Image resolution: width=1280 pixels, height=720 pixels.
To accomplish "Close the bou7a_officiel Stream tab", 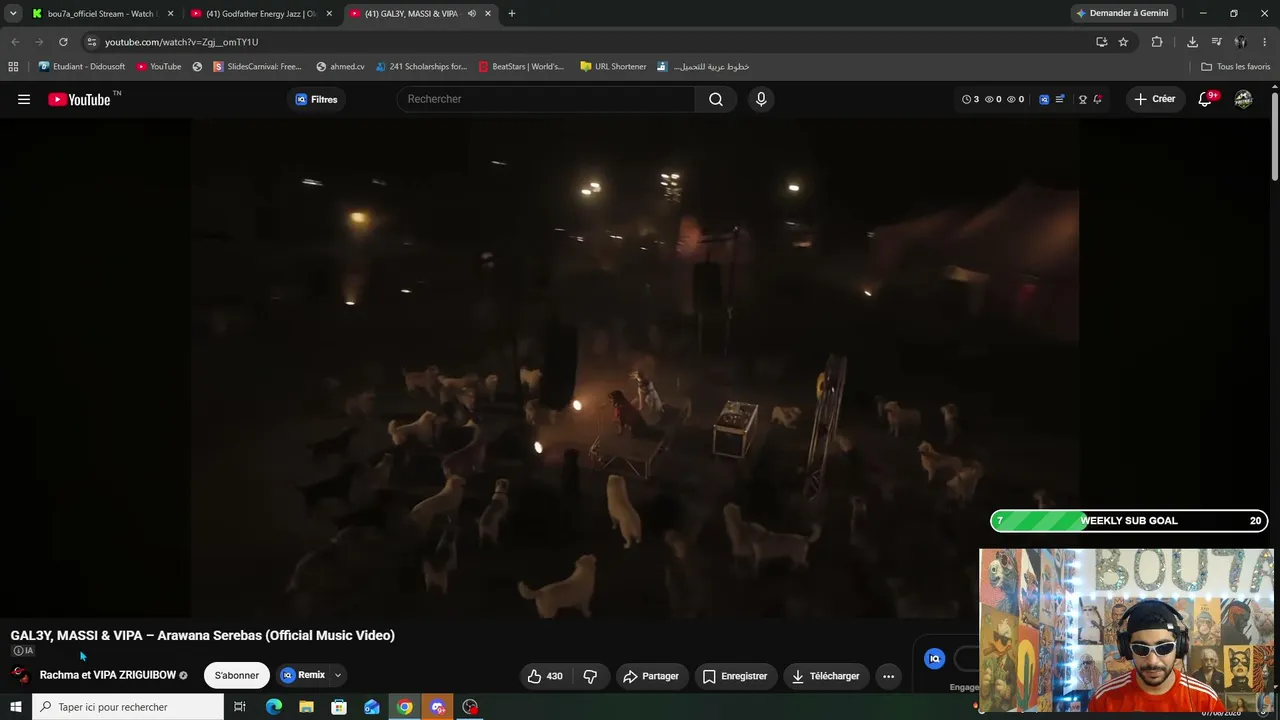I will pos(170,14).
